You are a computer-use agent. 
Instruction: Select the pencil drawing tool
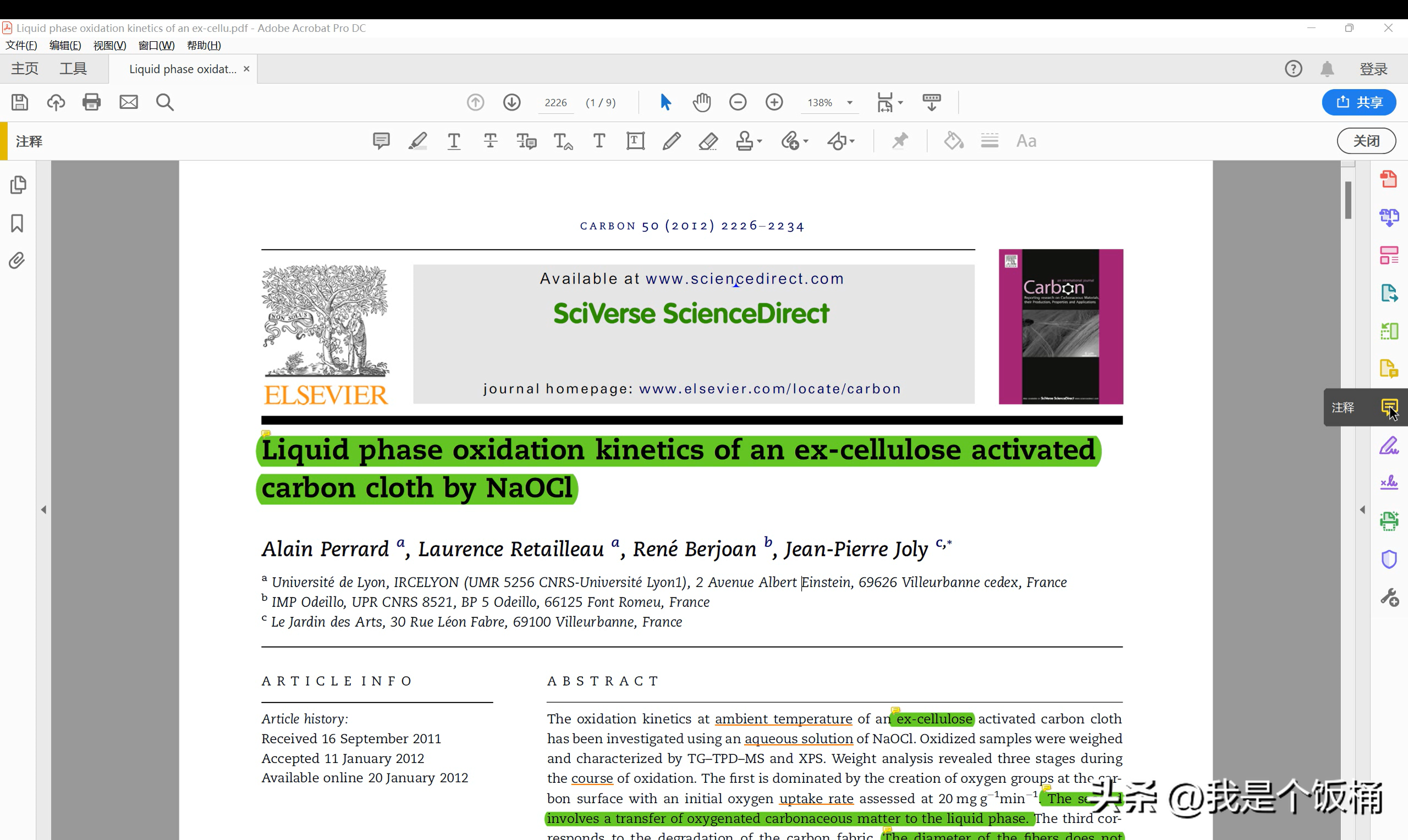pyautogui.click(x=672, y=141)
